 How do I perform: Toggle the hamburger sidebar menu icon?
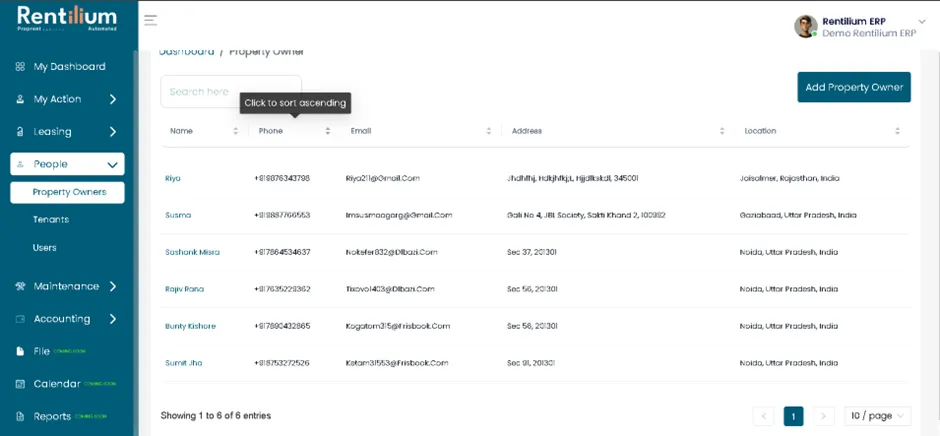(150, 20)
